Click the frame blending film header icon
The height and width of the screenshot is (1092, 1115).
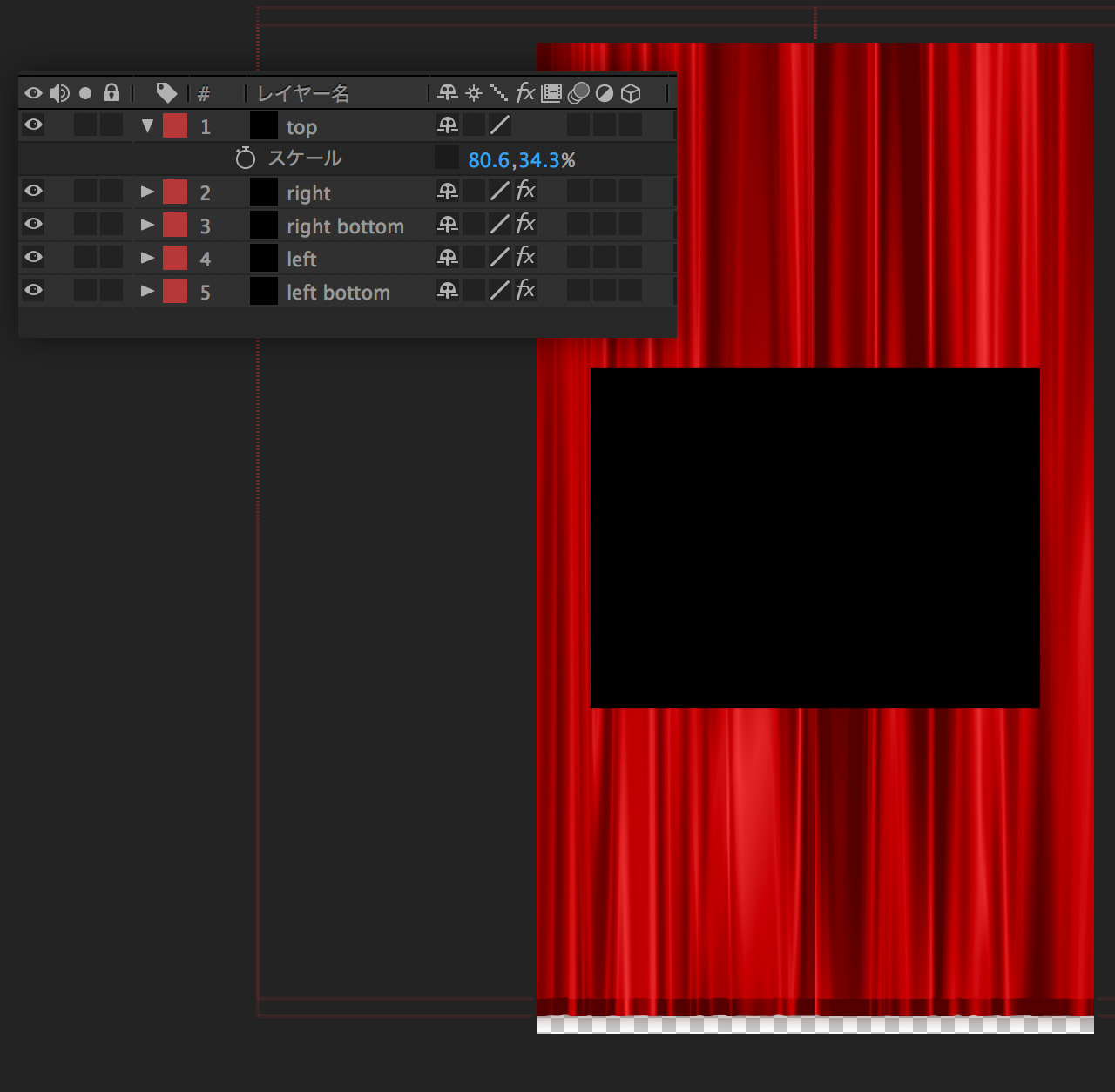(x=551, y=93)
